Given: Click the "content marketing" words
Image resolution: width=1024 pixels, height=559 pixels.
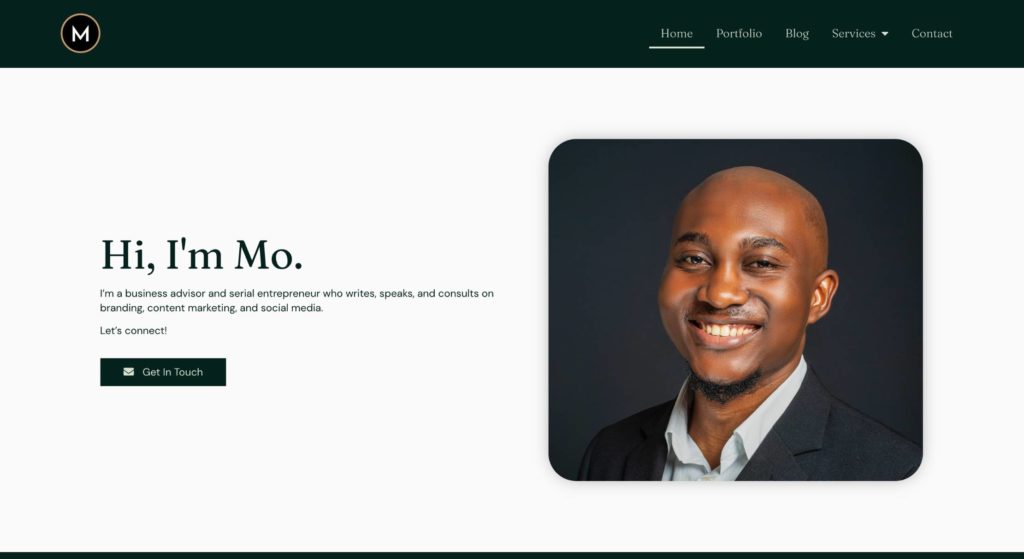Looking at the screenshot, I should pyautogui.click(x=191, y=308).
